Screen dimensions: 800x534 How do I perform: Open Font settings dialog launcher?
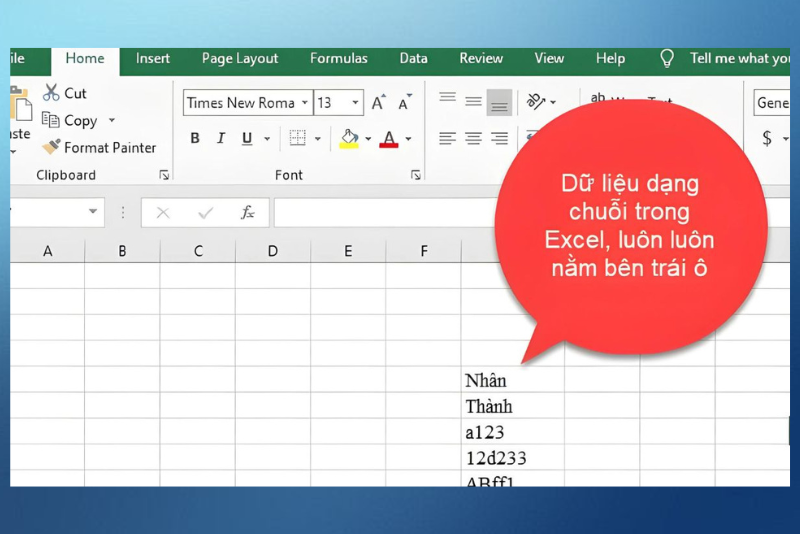416,175
